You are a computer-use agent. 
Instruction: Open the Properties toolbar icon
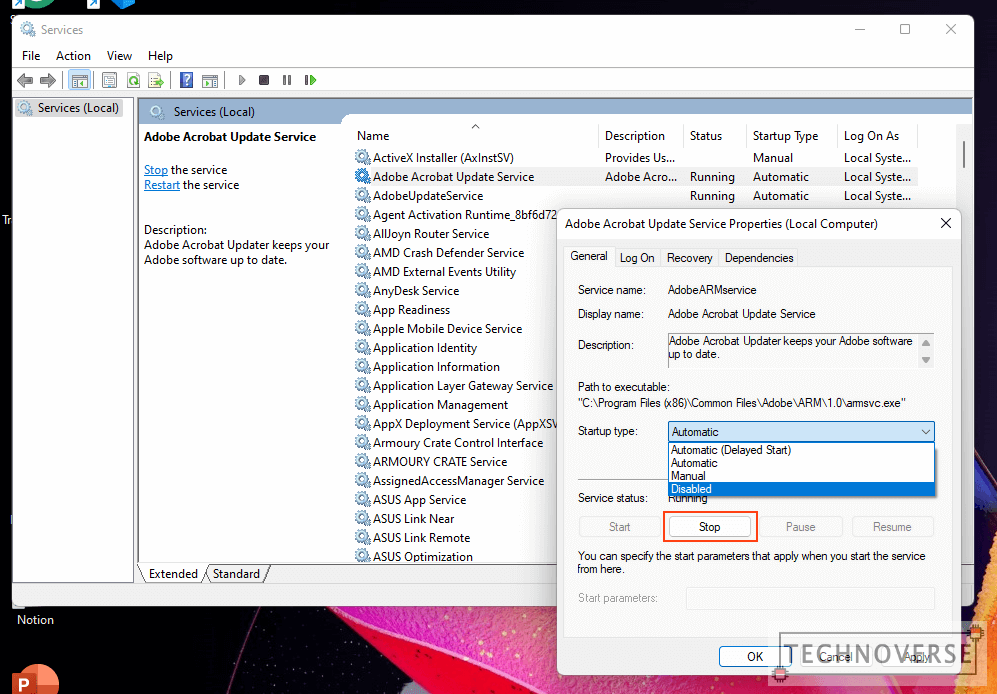coord(109,80)
